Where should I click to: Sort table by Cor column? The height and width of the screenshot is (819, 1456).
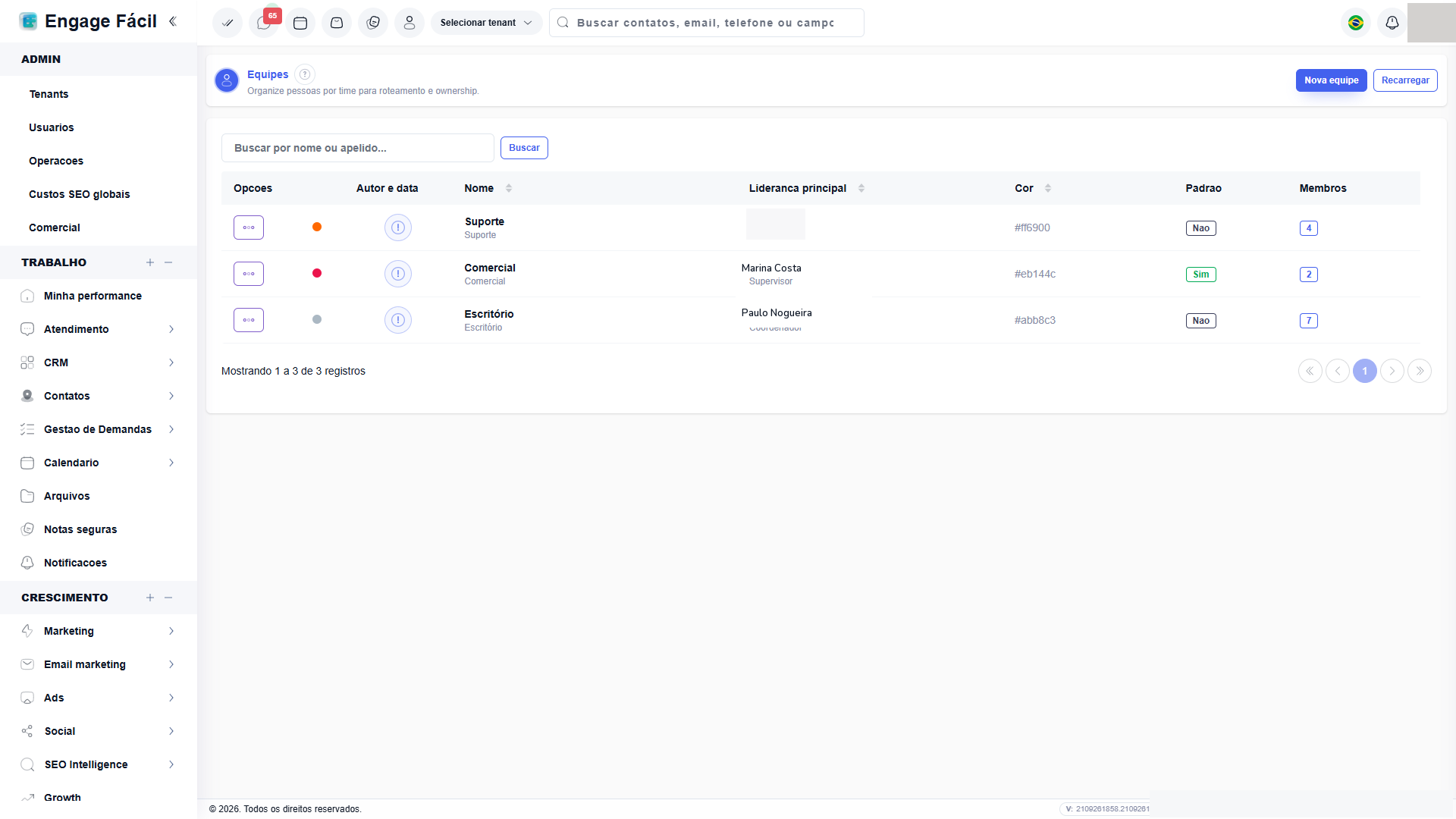[1048, 188]
